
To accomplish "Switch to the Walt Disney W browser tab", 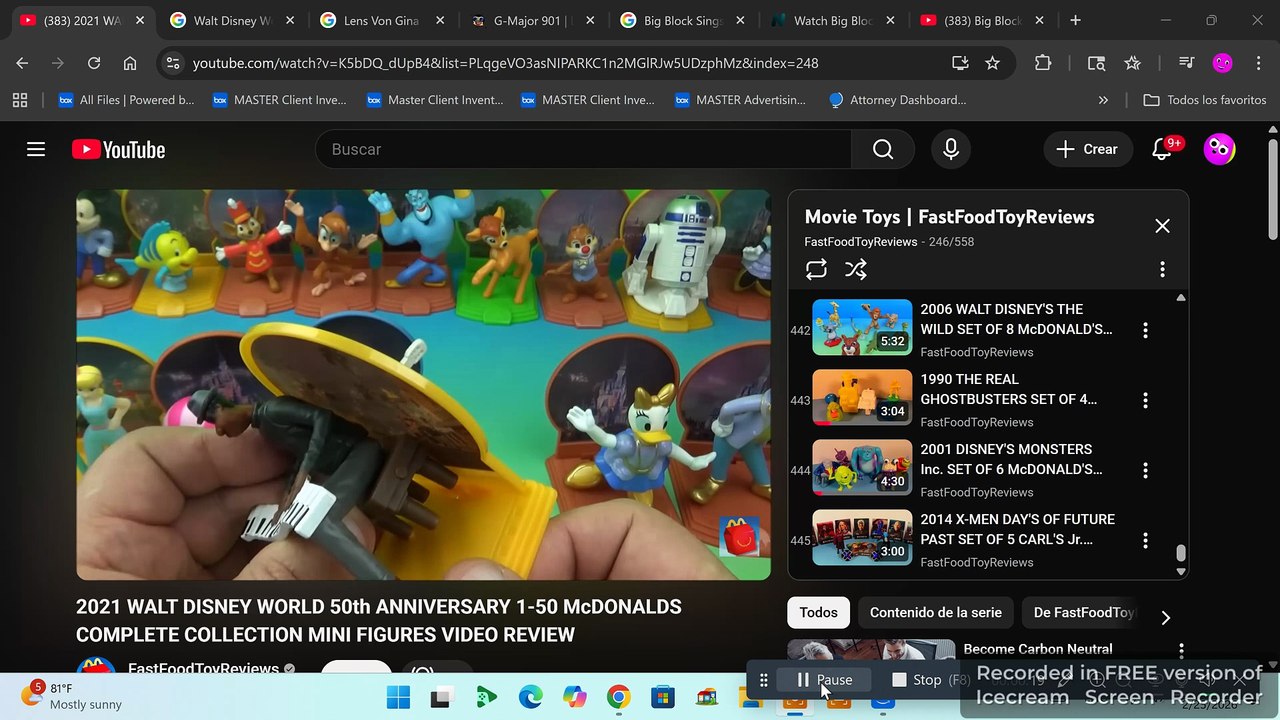I will (x=230, y=20).
